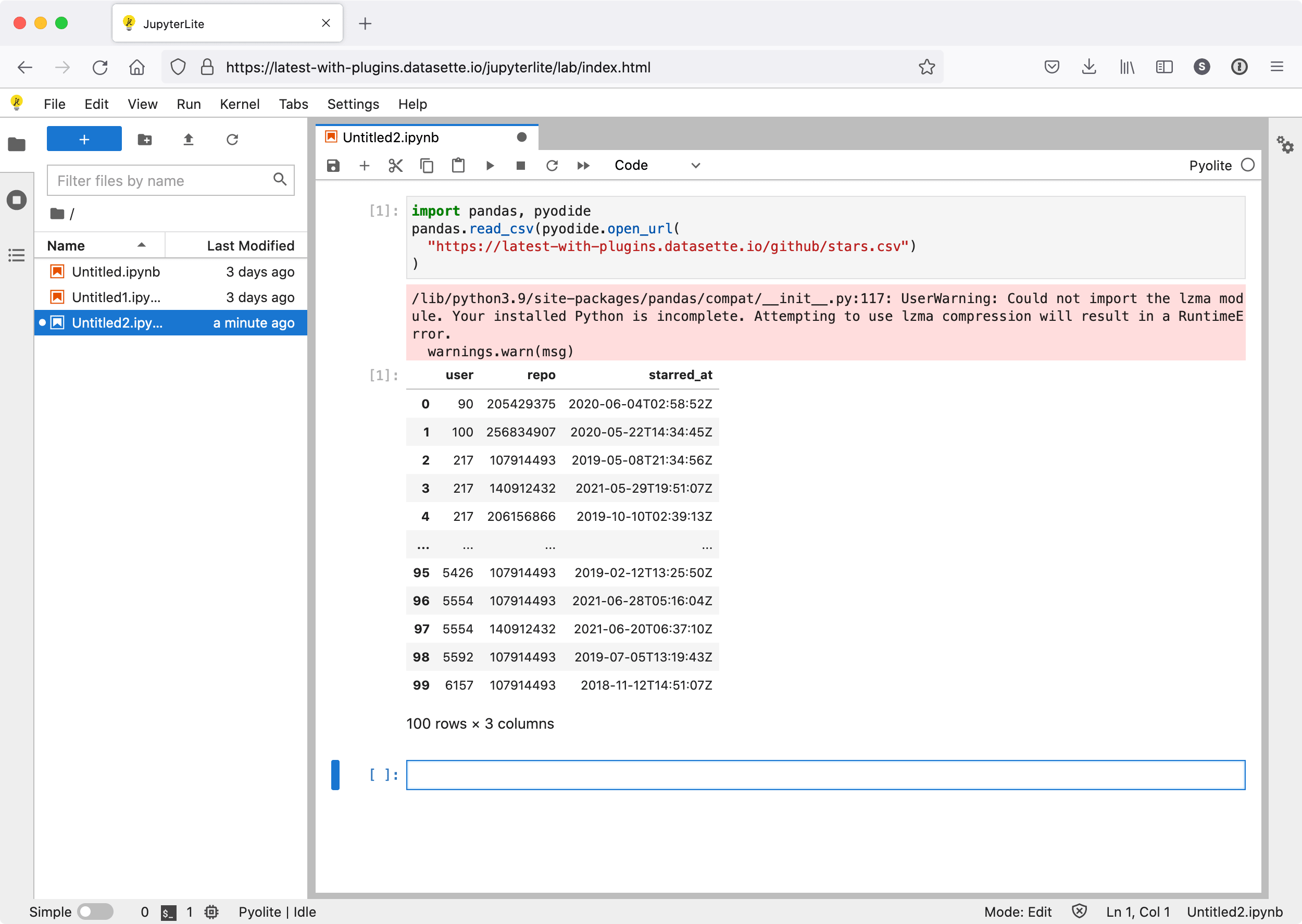The image size is (1302, 924).
Task: Click the Add cell below icon
Action: coord(365,165)
